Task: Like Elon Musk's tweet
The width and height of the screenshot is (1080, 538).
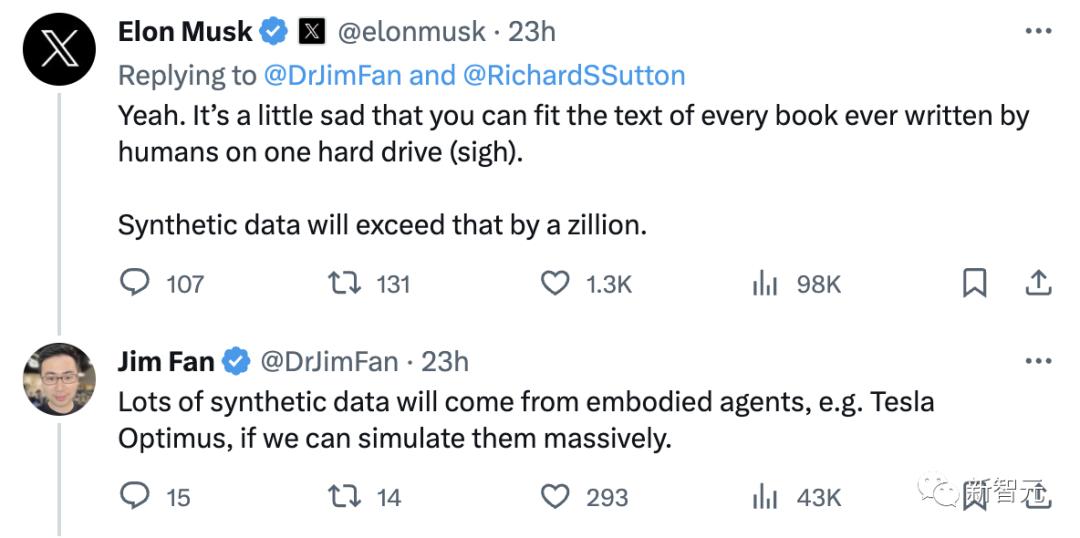Action: pyautogui.click(x=555, y=284)
